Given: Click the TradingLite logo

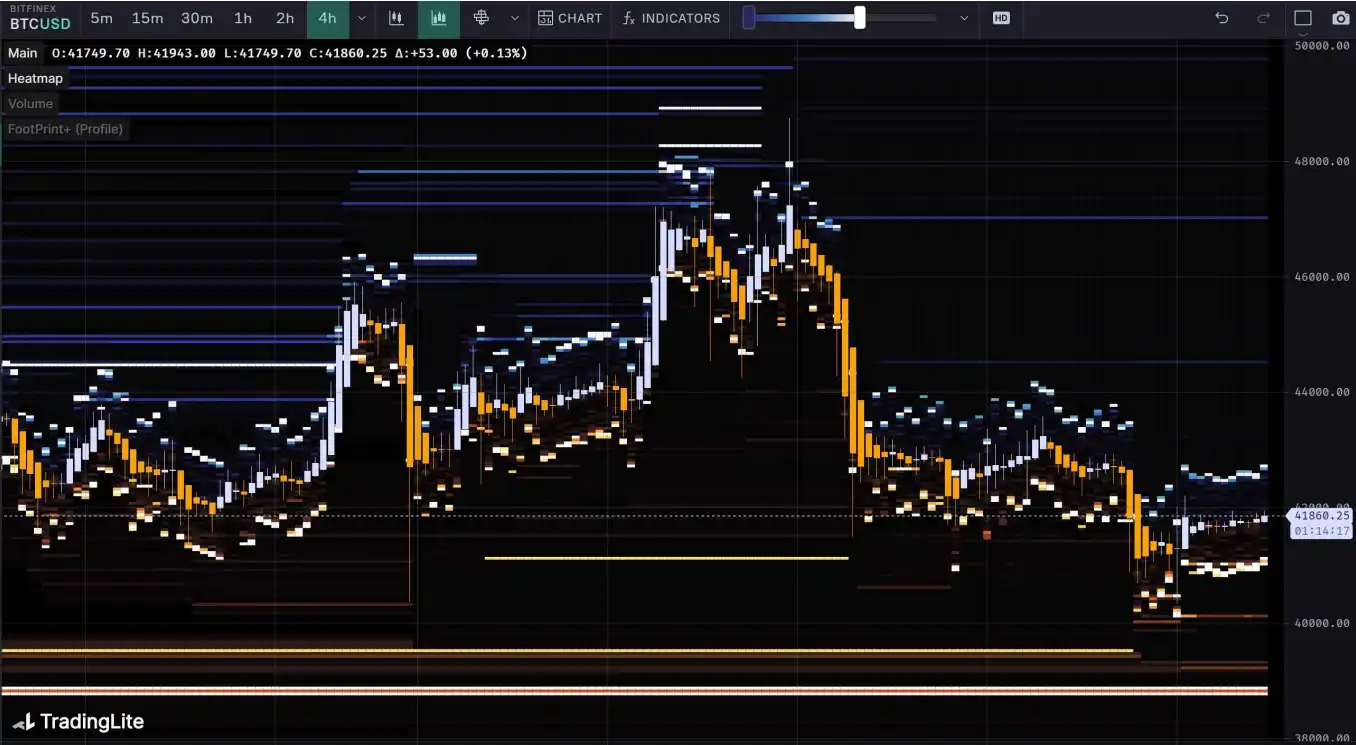Looking at the screenshot, I should (x=78, y=721).
